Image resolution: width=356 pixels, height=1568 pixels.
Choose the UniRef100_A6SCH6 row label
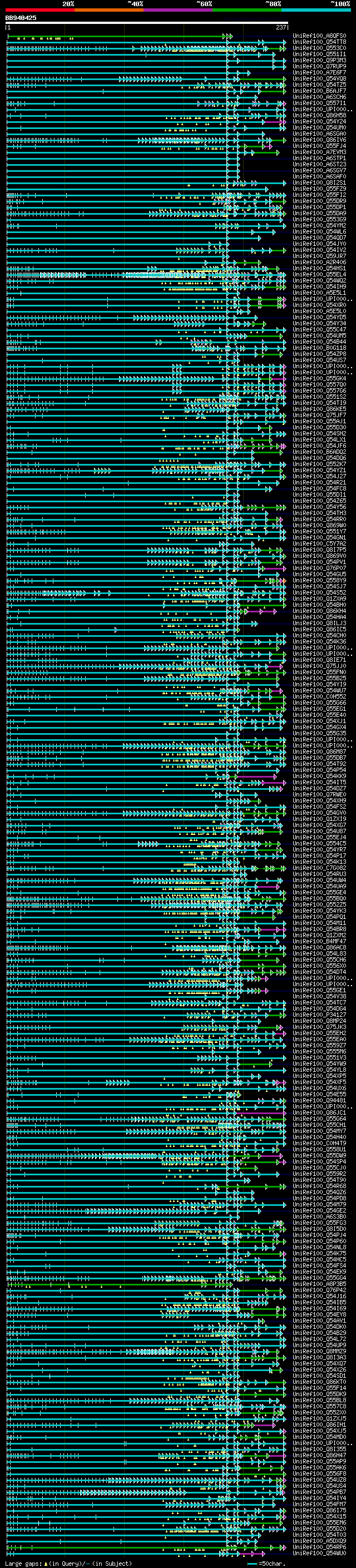point(319,97)
